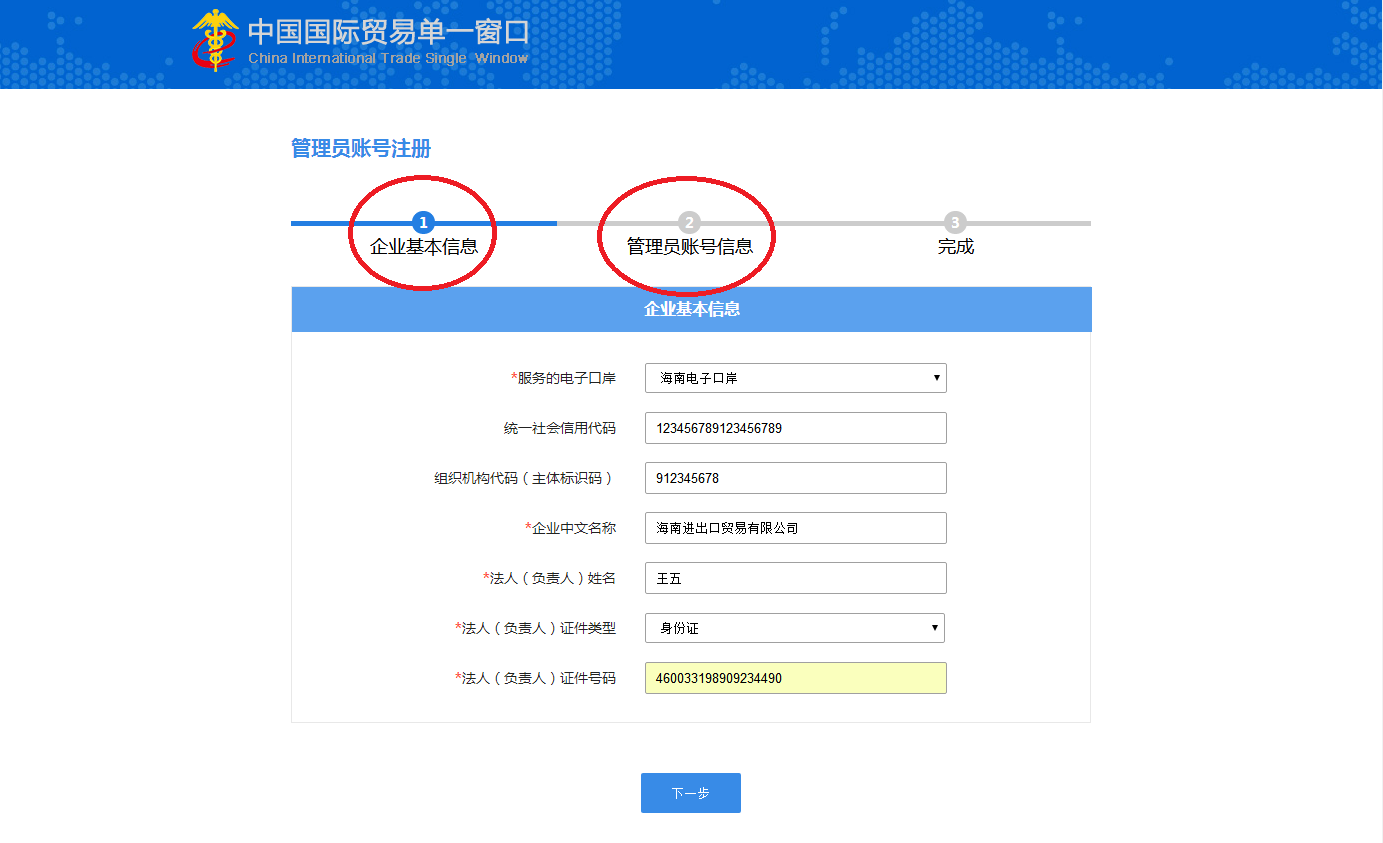This screenshot has height=843, width=1383.
Task: Click the 管理员账号信息 step label
Action: (687, 247)
